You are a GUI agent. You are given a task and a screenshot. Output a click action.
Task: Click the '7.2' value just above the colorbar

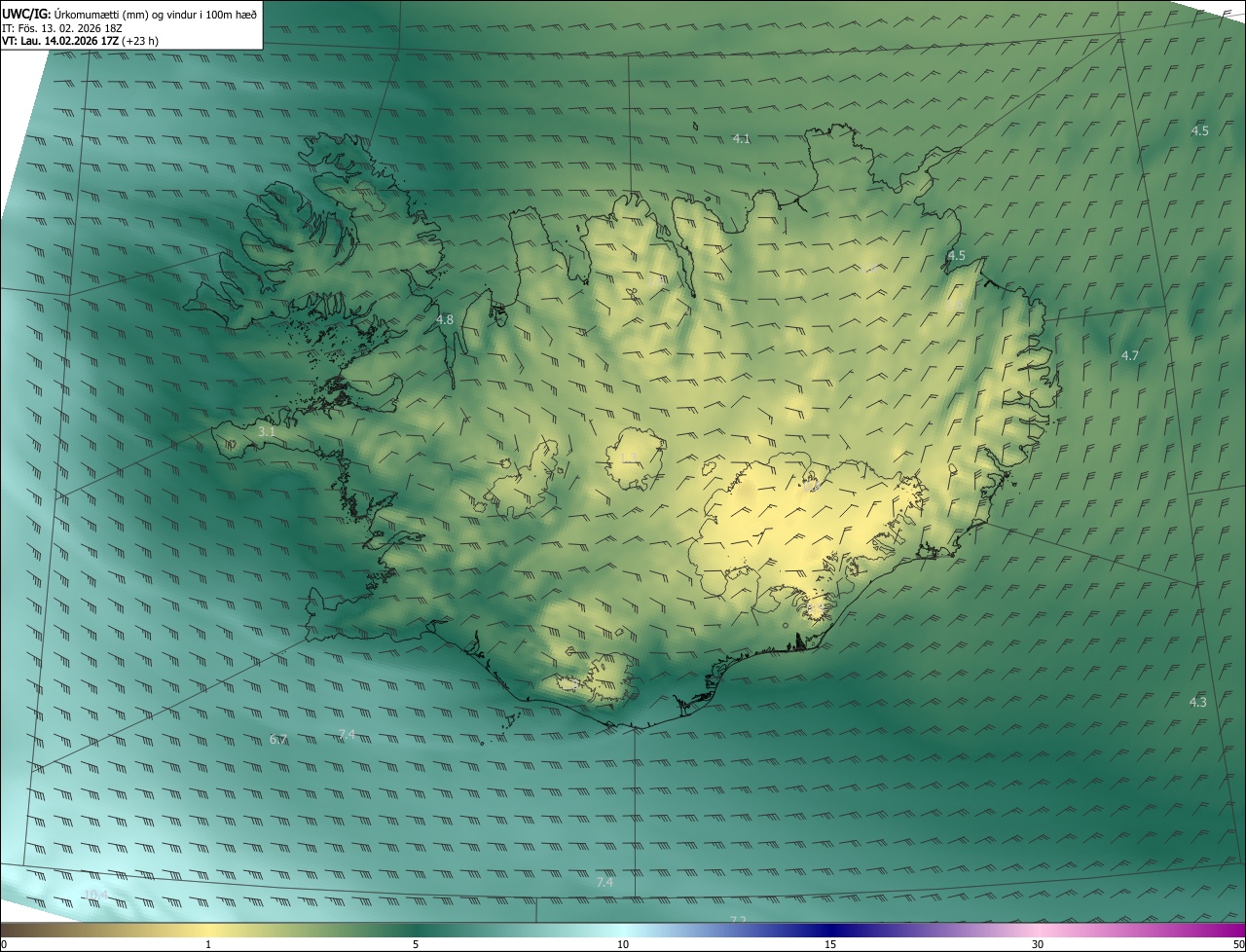(x=738, y=920)
